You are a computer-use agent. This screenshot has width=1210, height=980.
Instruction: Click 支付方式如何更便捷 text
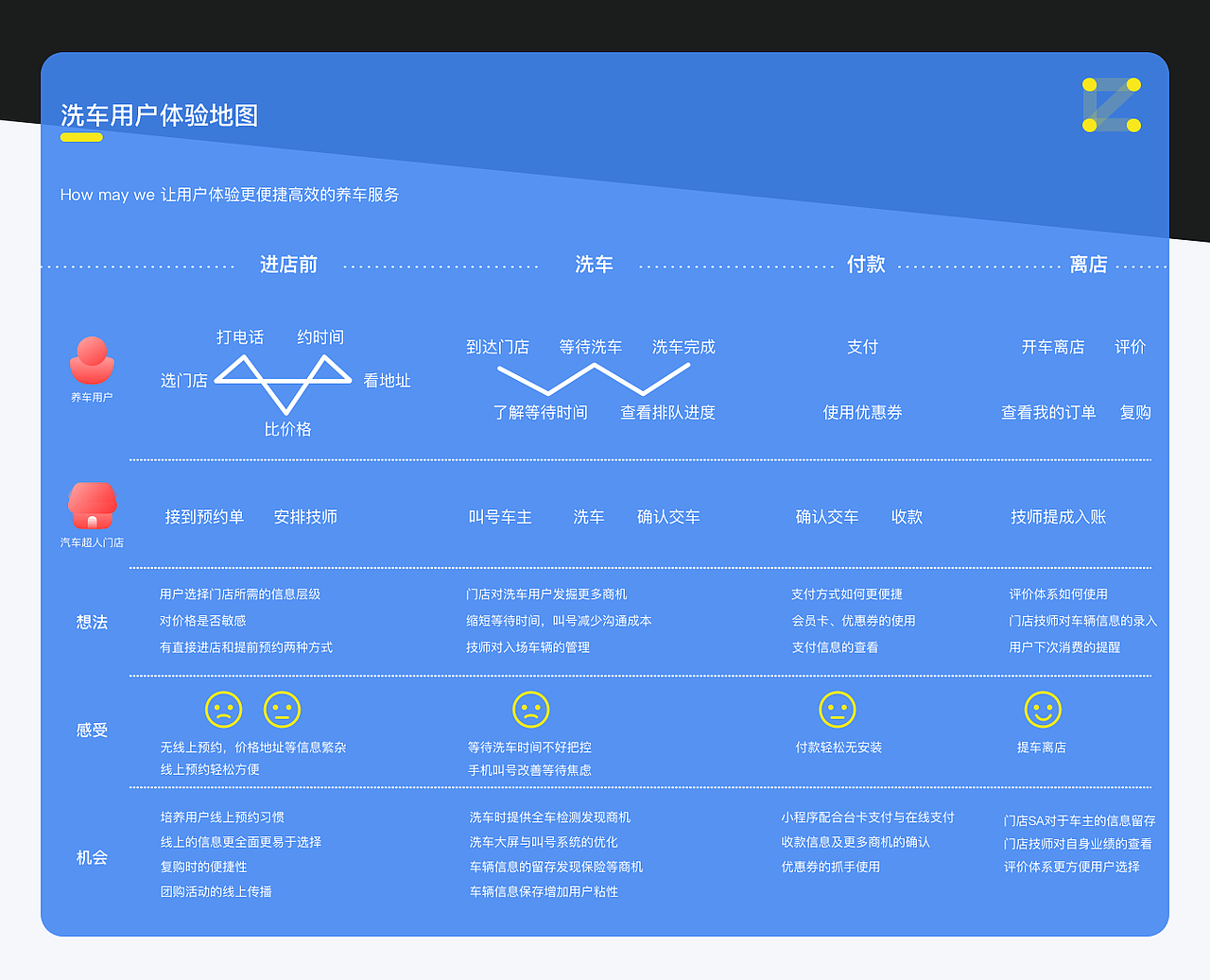coord(847,594)
